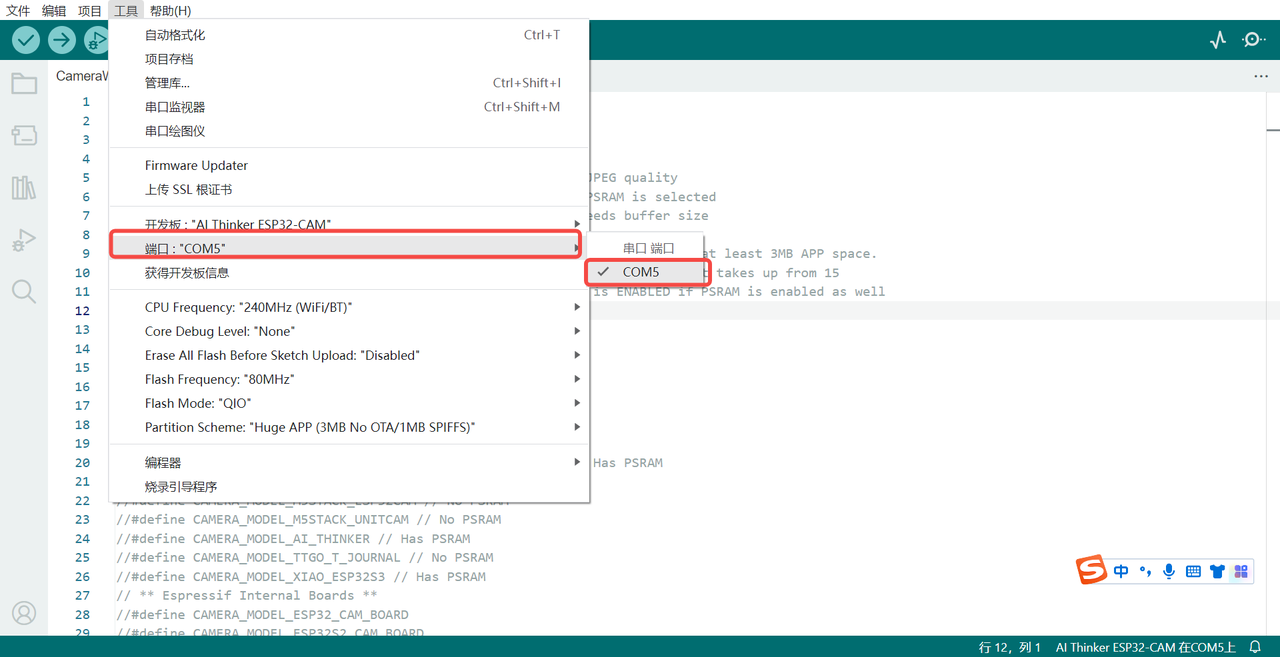Open the Sketchbook folder sidebar icon
This screenshot has height=657, width=1280.
coord(24,83)
